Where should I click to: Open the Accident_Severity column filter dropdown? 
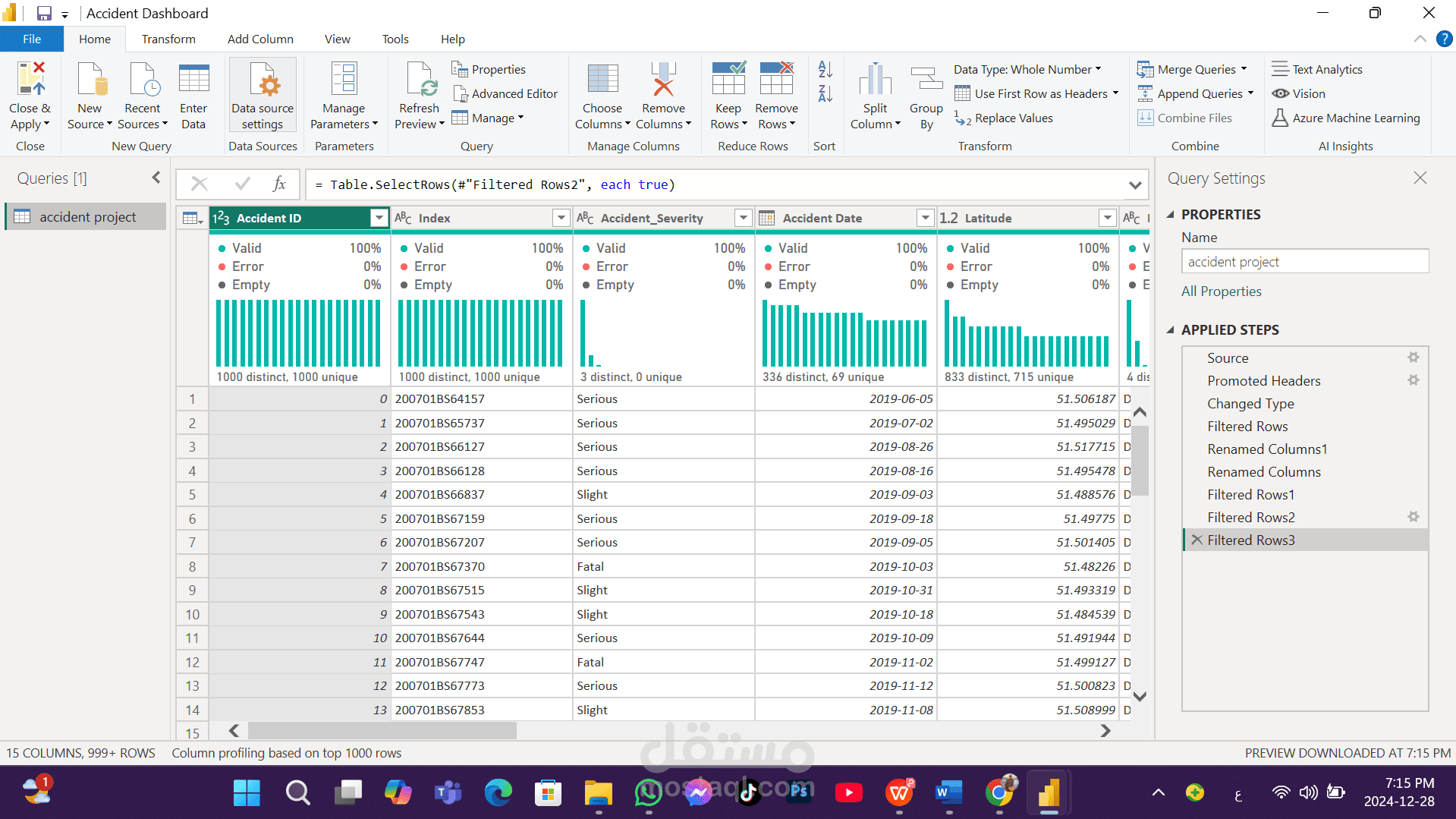[x=743, y=219]
